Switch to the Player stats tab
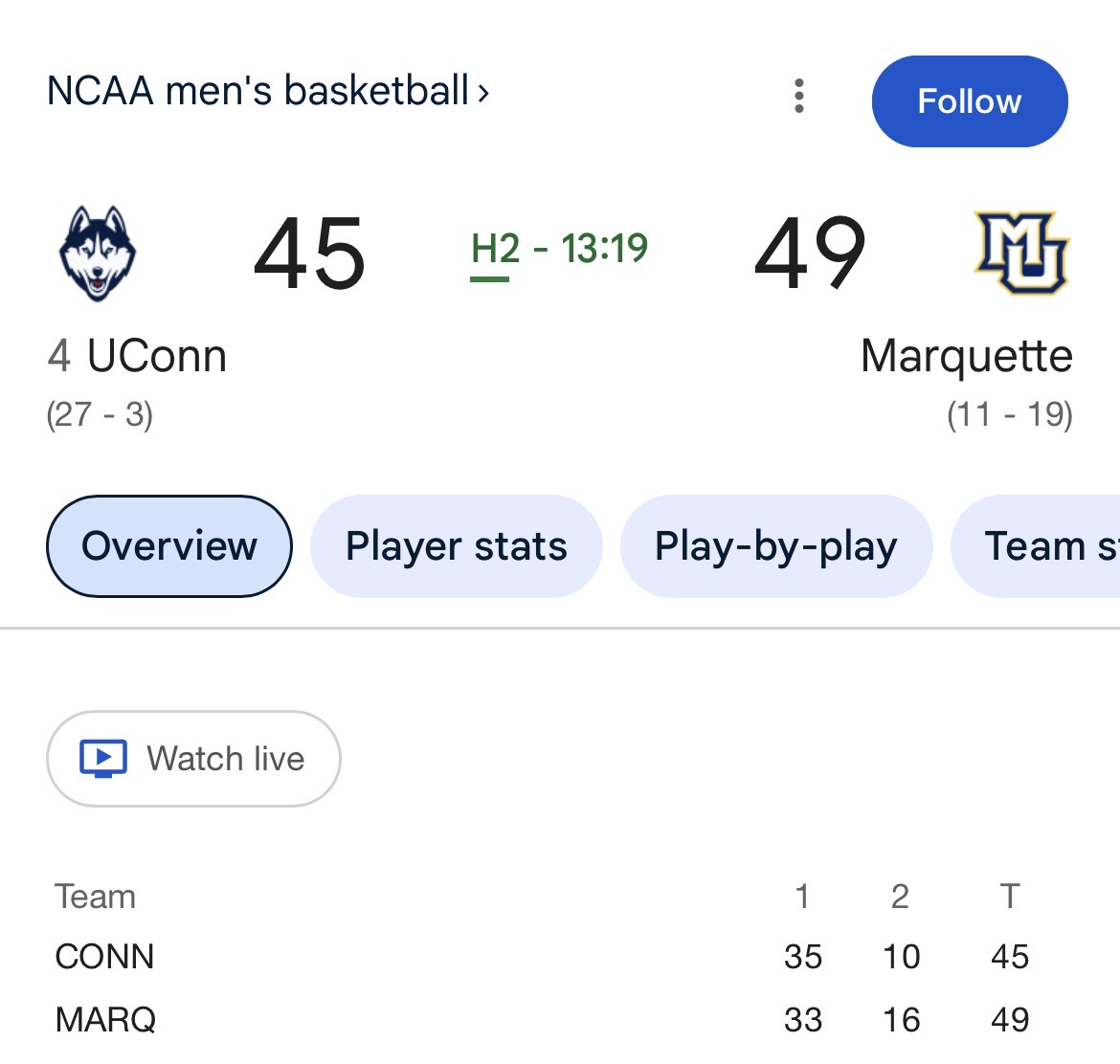This screenshot has width=1120, height=1064. 456,546
